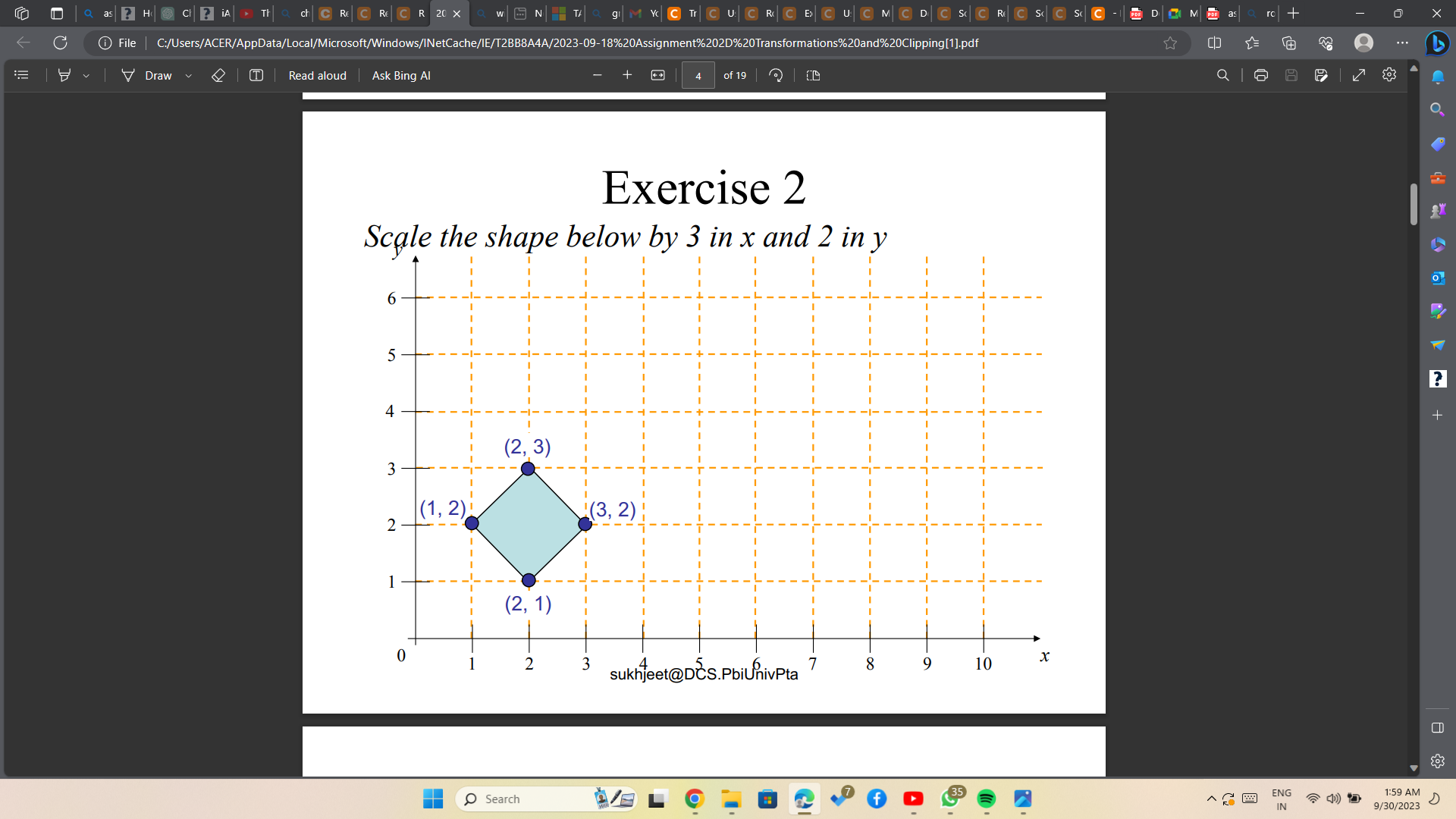The image size is (1456, 819).
Task: Zoom in on the PDF
Action: [x=627, y=75]
